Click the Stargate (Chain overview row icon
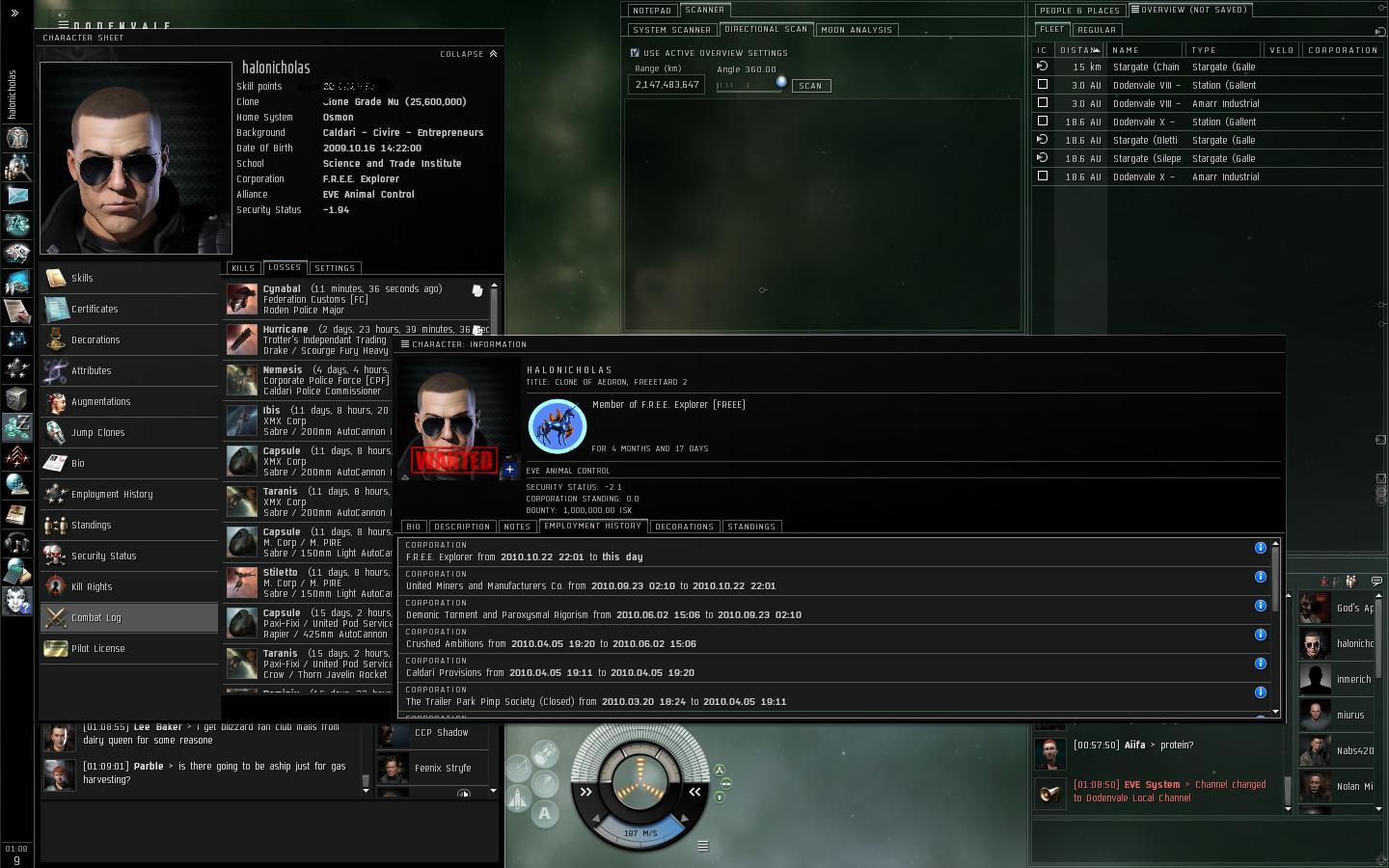1389x868 pixels. [x=1042, y=67]
